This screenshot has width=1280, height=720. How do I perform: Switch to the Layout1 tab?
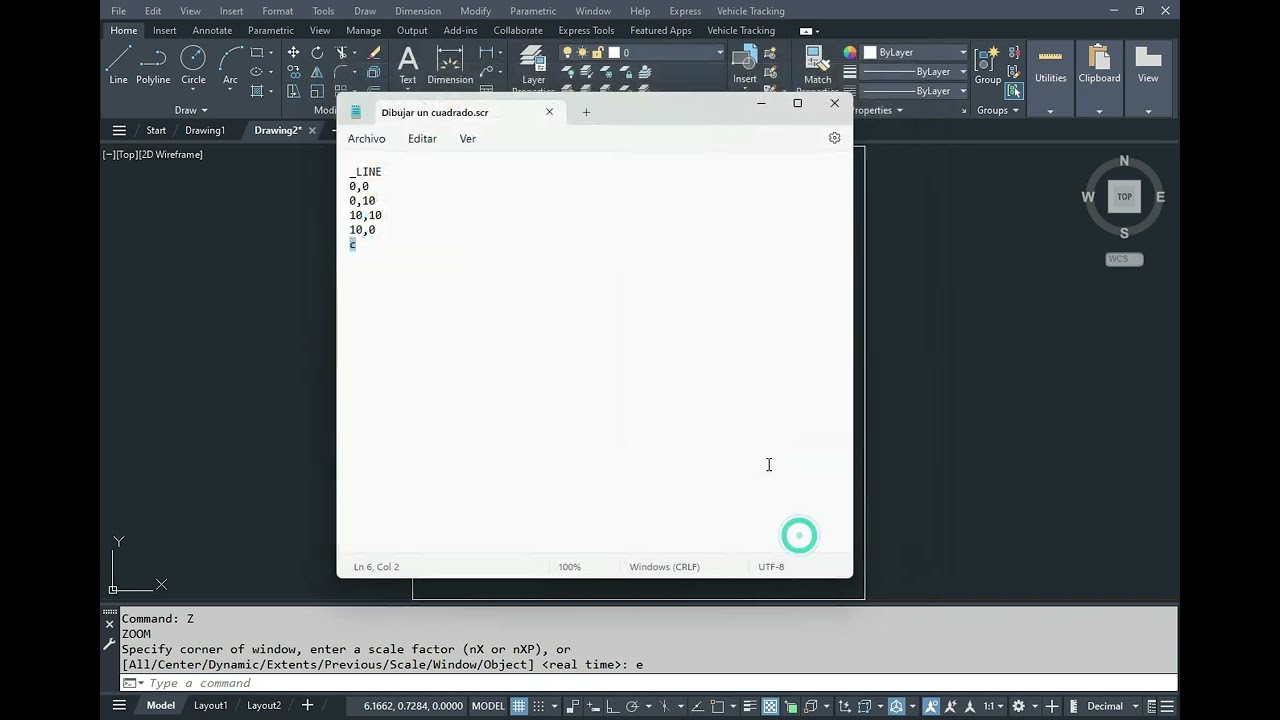click(211, 706)
